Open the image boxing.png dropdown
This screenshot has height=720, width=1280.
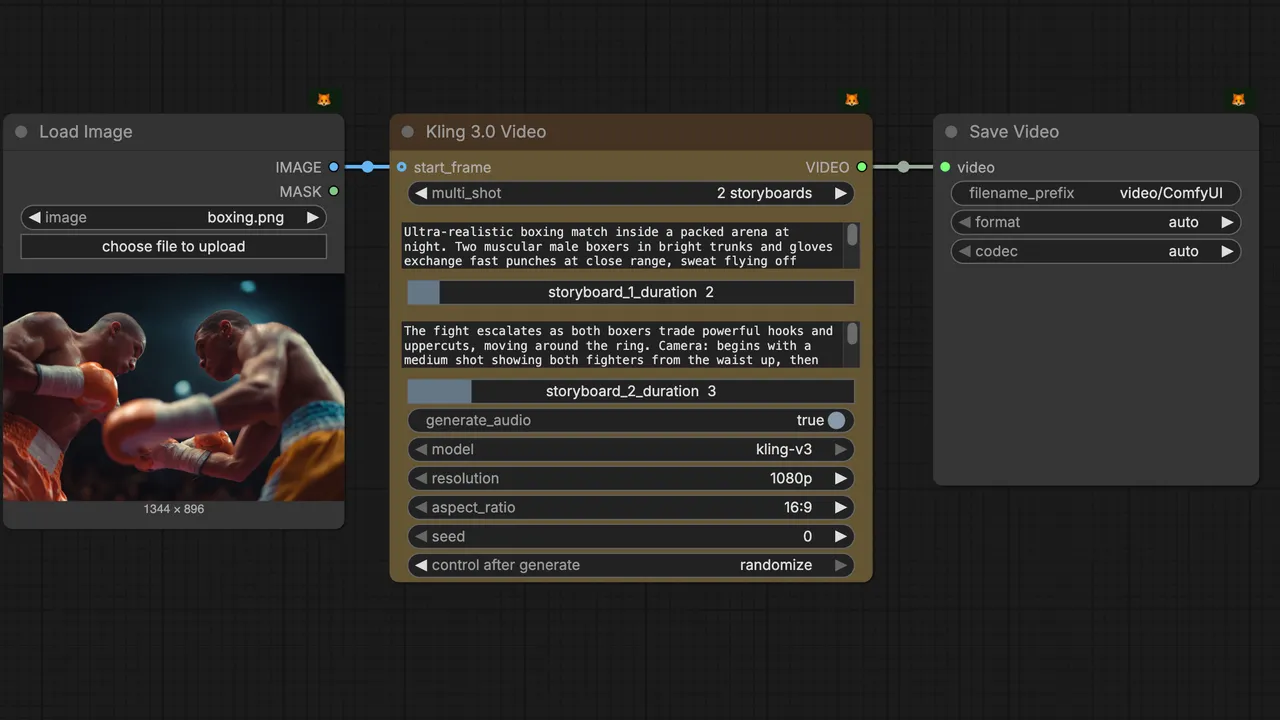click(x=174, y=217)
